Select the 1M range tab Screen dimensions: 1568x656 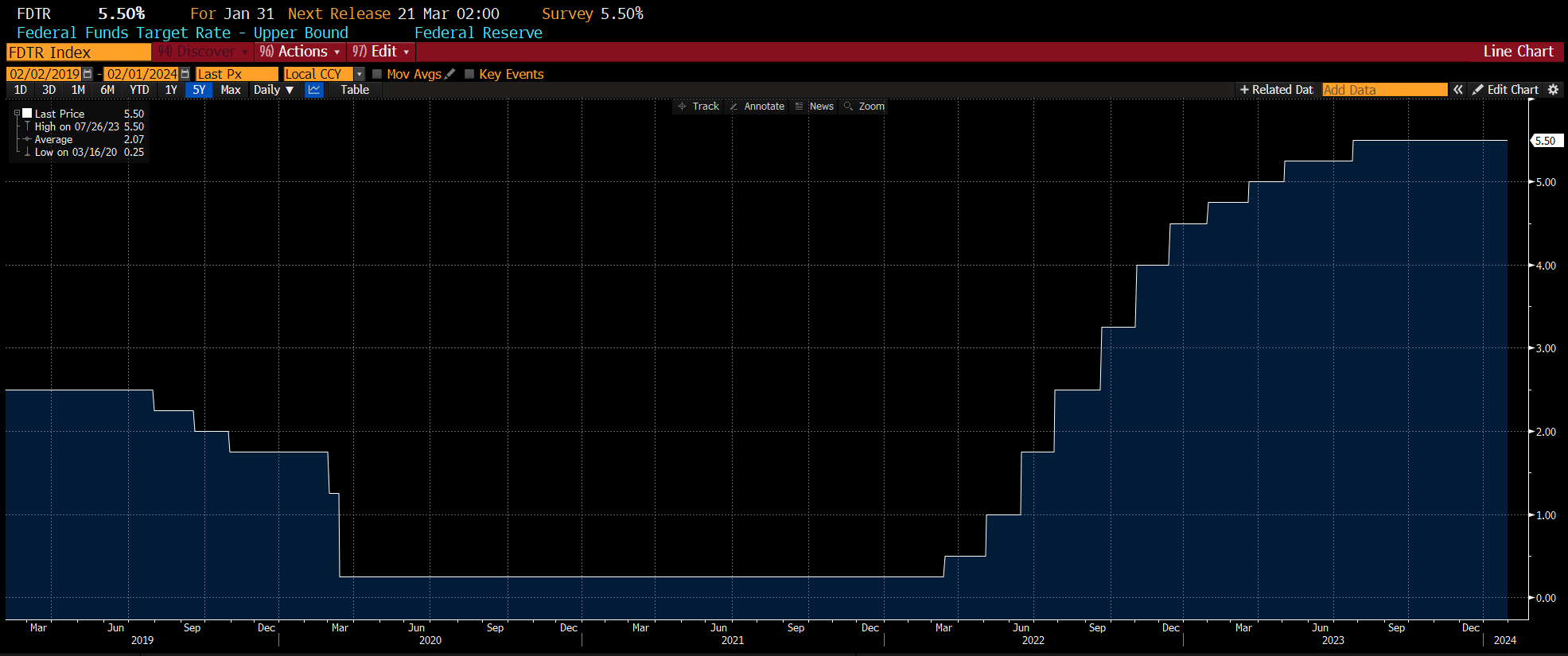[x=78, y=90]
